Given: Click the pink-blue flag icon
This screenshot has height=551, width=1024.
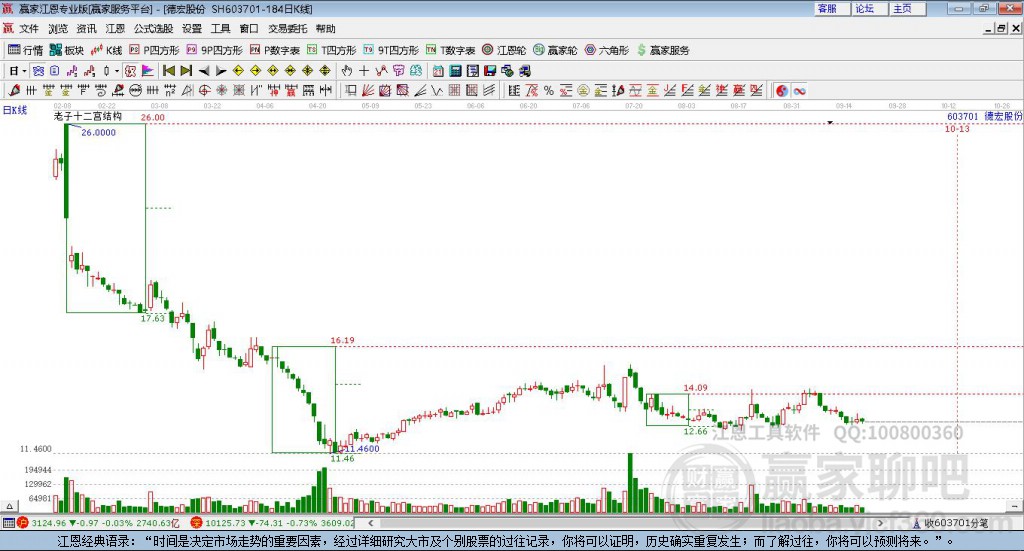Looking at the screenshot, I should (x=148, y=71).
